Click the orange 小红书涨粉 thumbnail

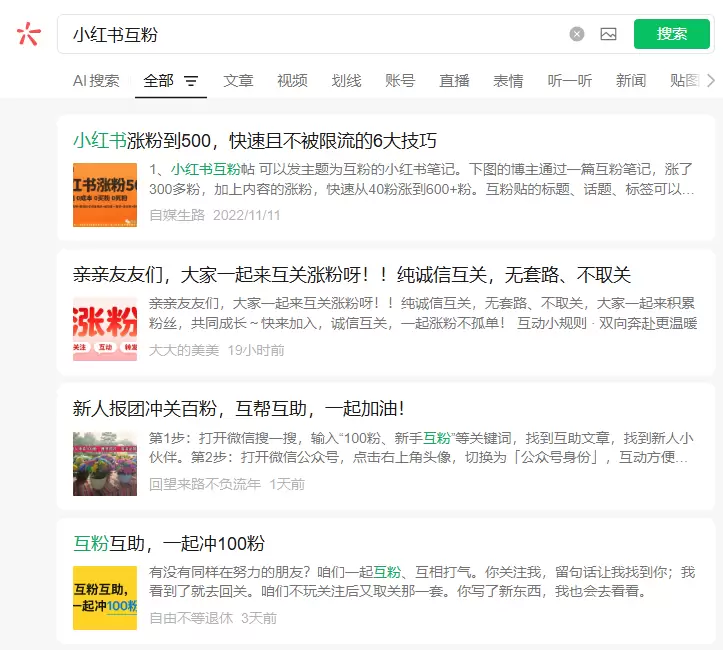105,195
